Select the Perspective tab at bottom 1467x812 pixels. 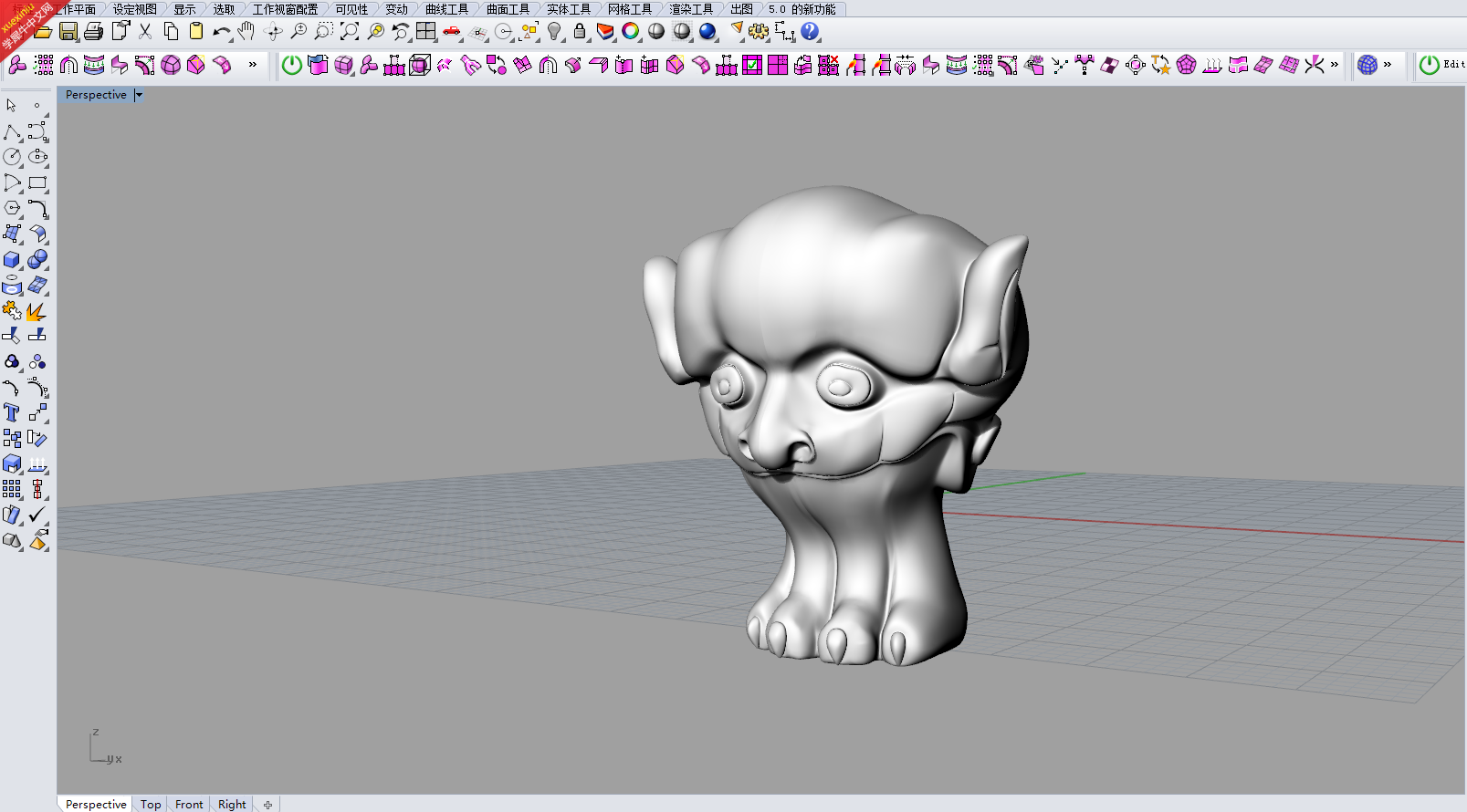(x=96, y=804)
